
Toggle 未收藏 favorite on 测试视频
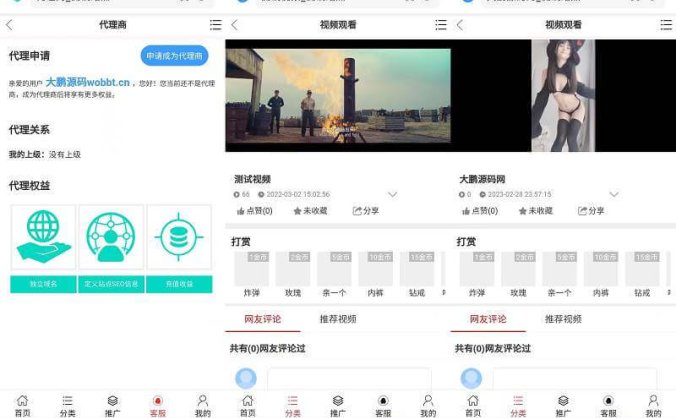(310, 211)
